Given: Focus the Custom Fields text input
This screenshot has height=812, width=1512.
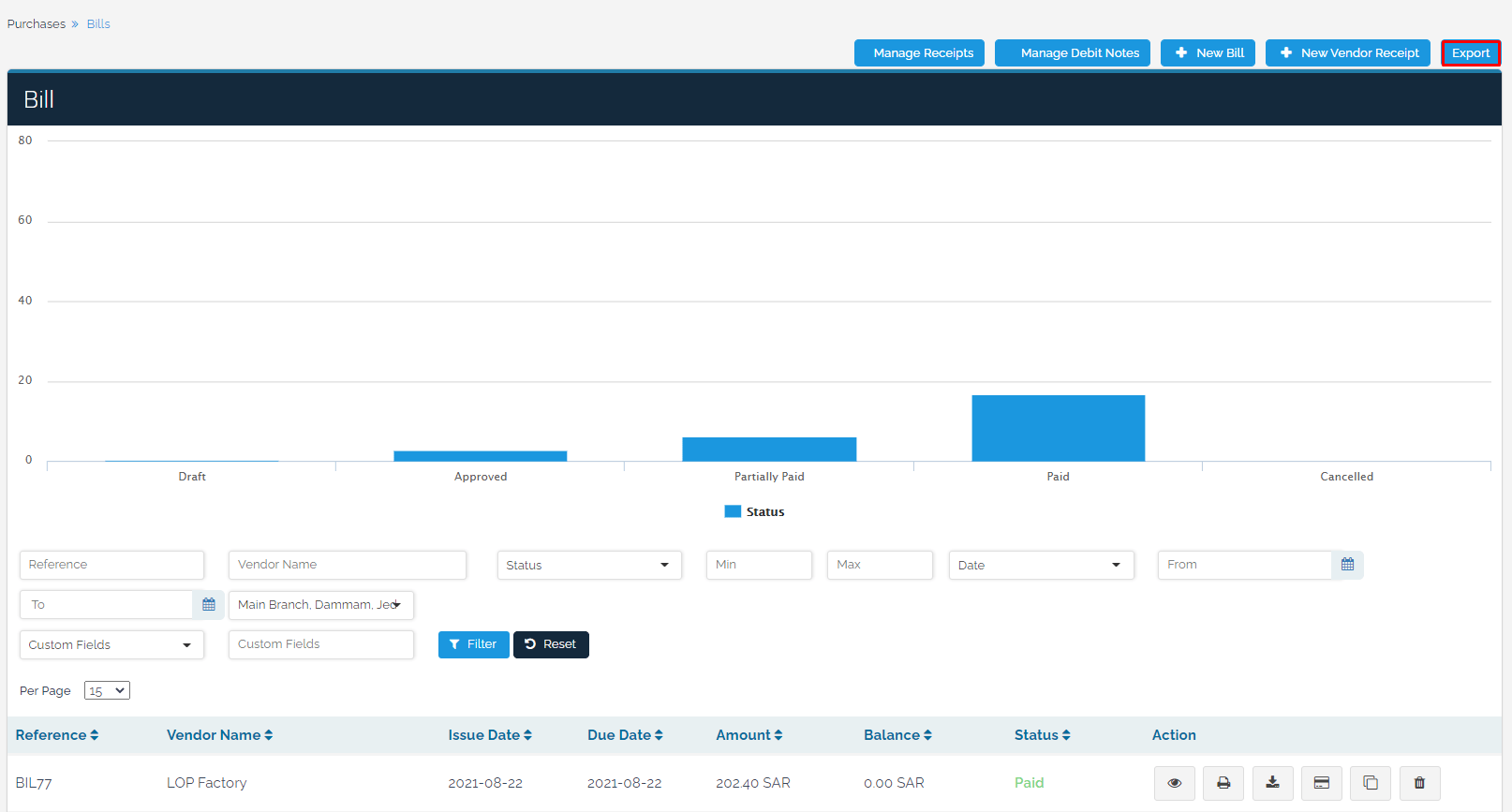Looking at the screenshot, I should pyautogui.click(x=321, y=644).
